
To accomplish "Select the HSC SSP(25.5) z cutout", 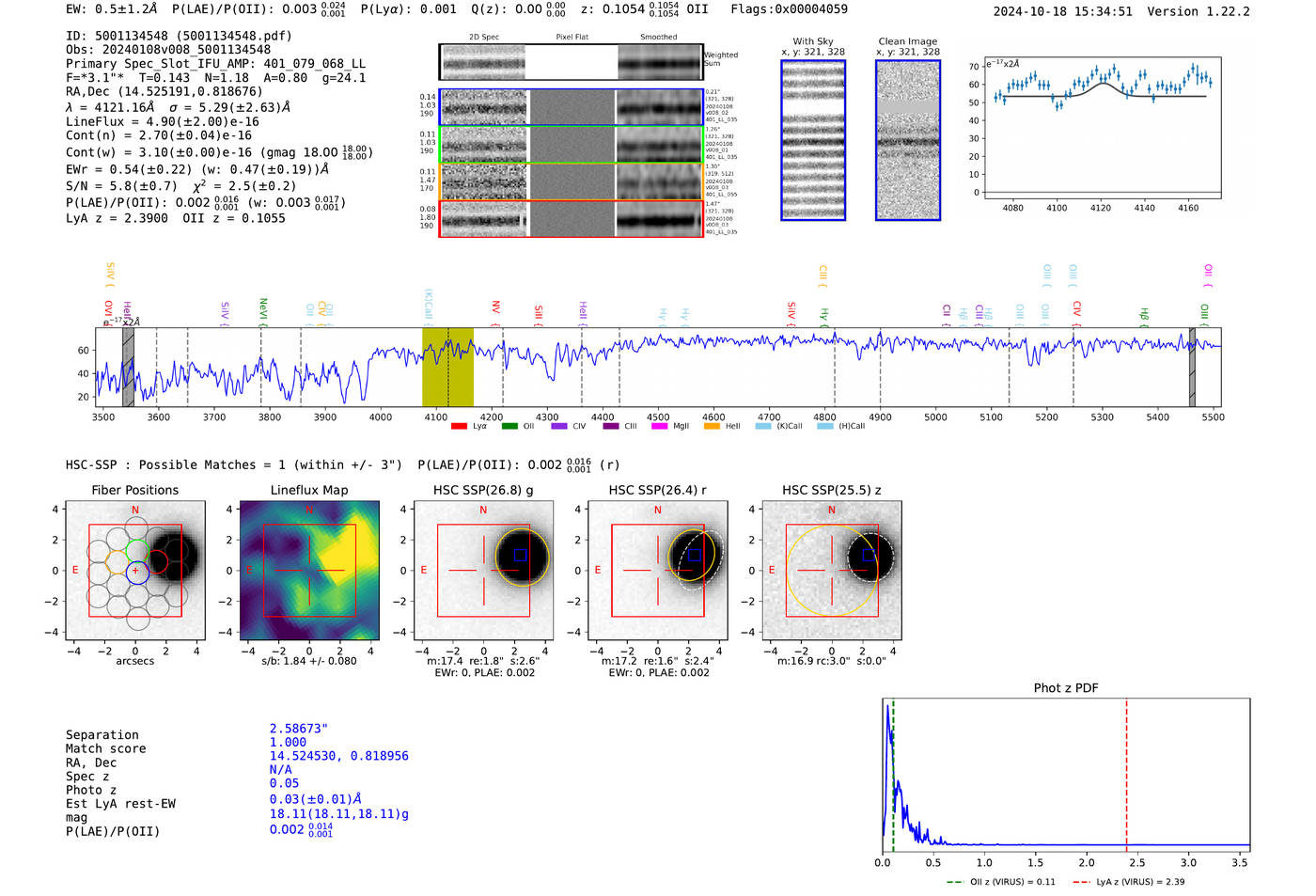I will tap(831, 571).
